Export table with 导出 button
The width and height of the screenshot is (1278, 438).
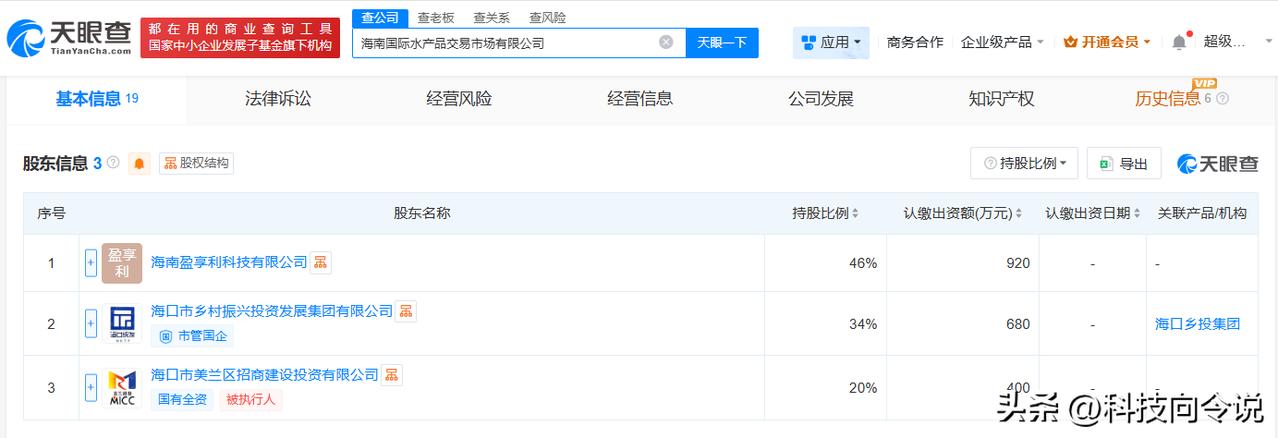click(1124, 163)
